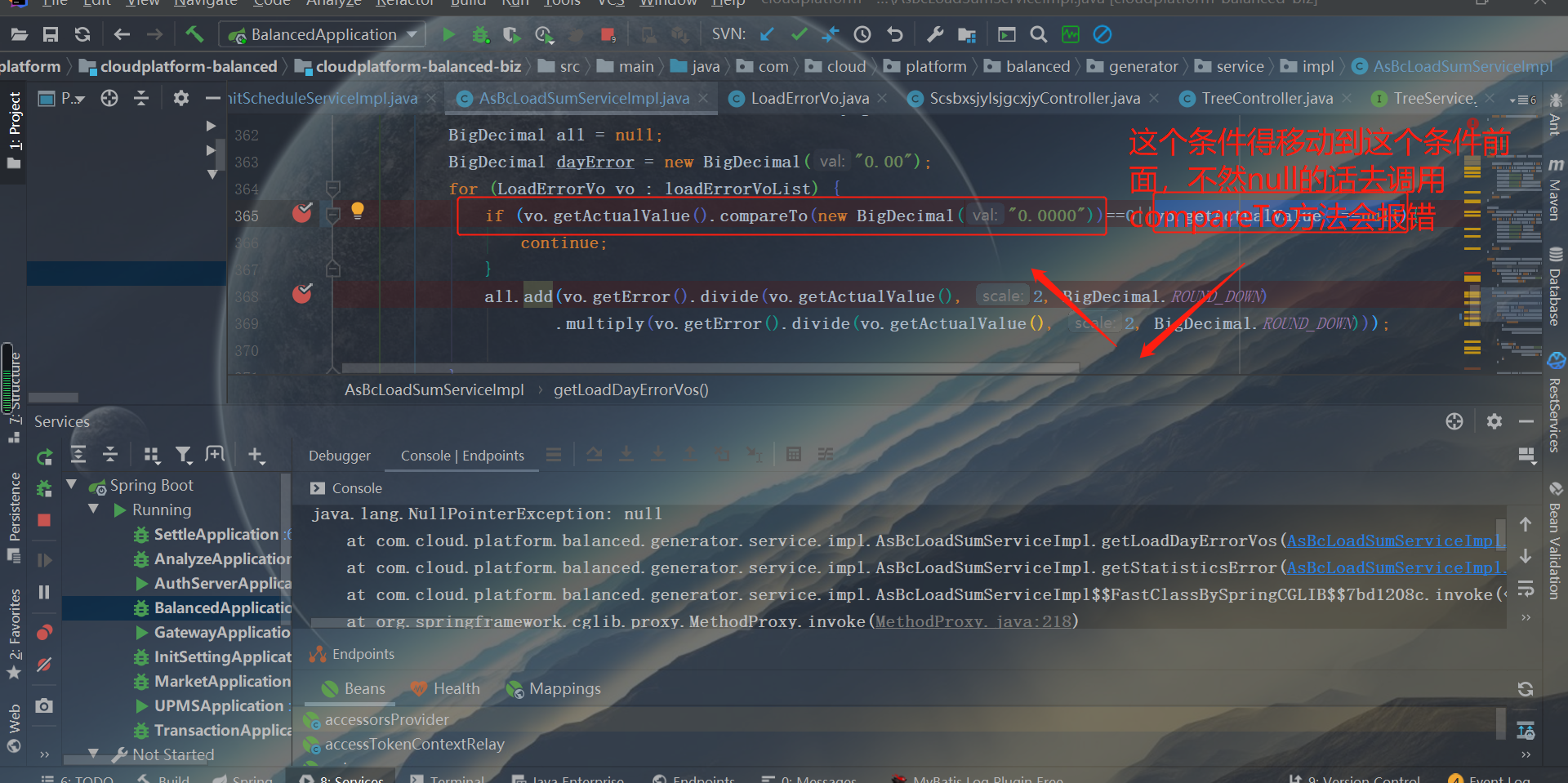The image size is (1568, 783).
Task: Rerun service with the Services rerun icon
Action: [x=44, y=457]
